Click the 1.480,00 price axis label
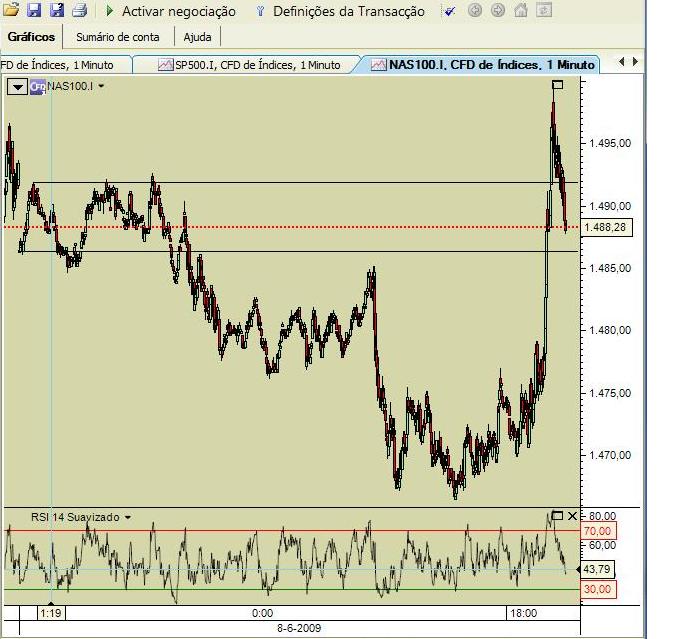 tap(610, 330)
